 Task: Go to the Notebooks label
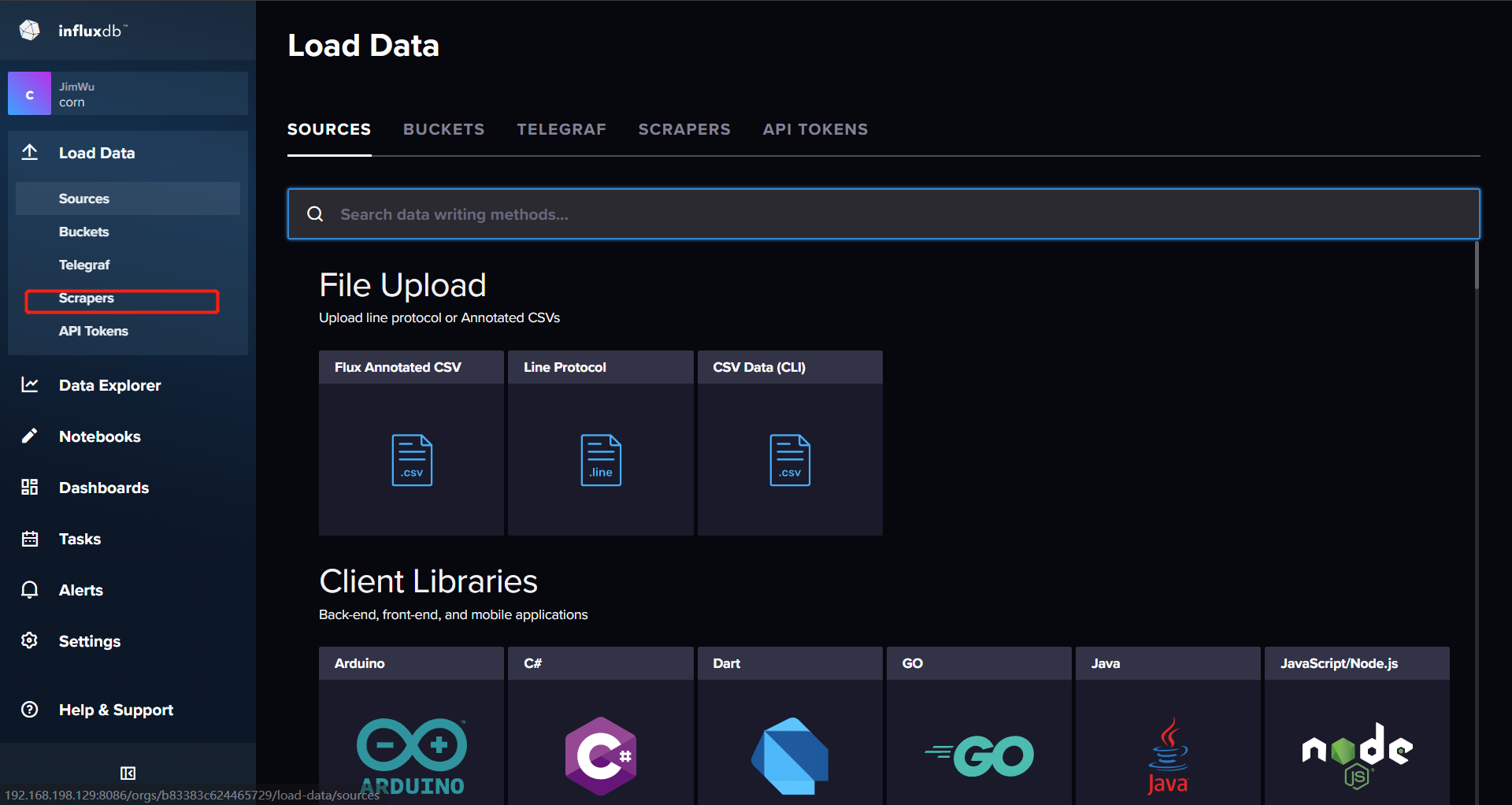click(x=100, y=436)
